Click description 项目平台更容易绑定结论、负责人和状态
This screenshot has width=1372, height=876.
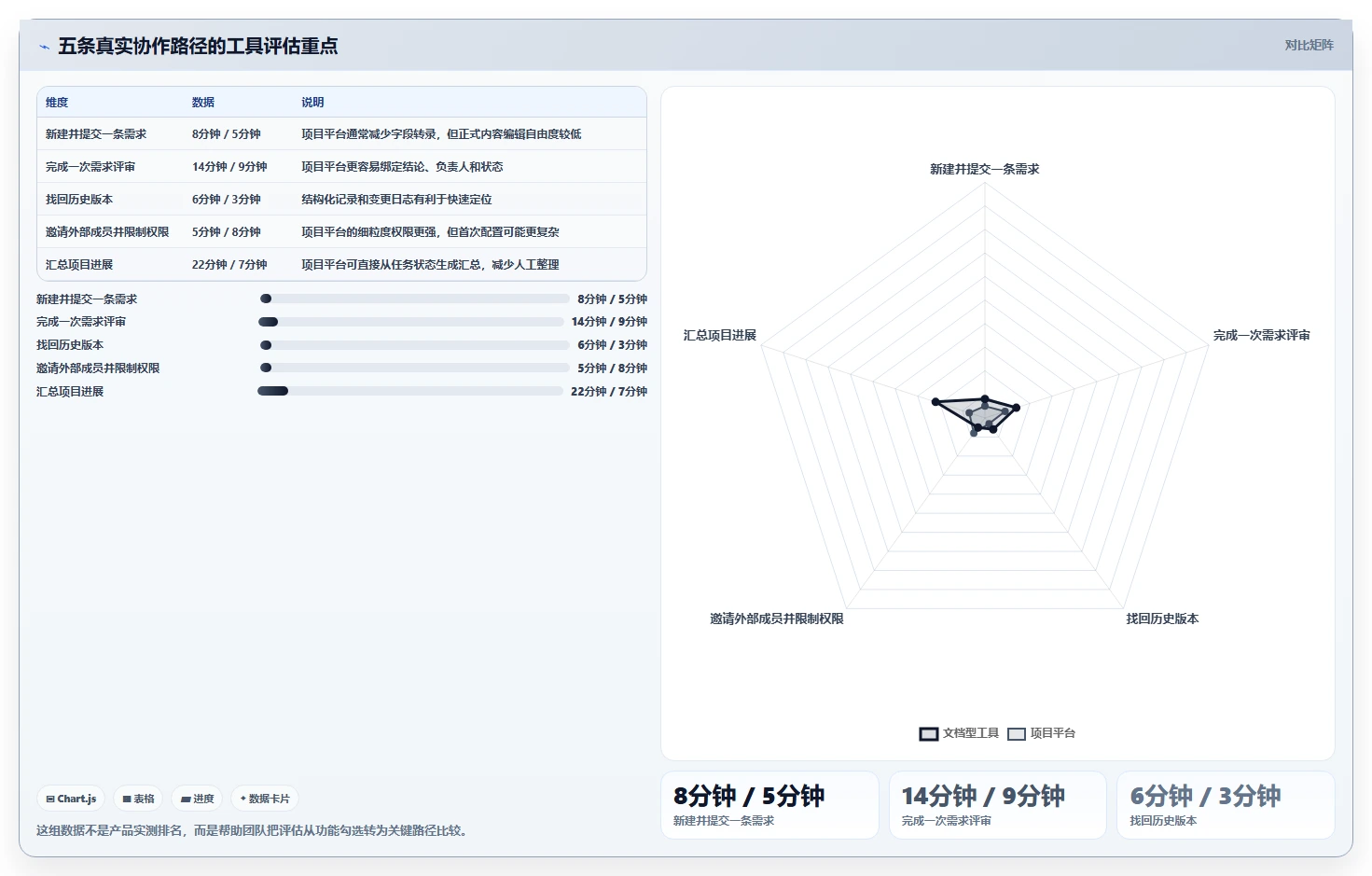402,167
